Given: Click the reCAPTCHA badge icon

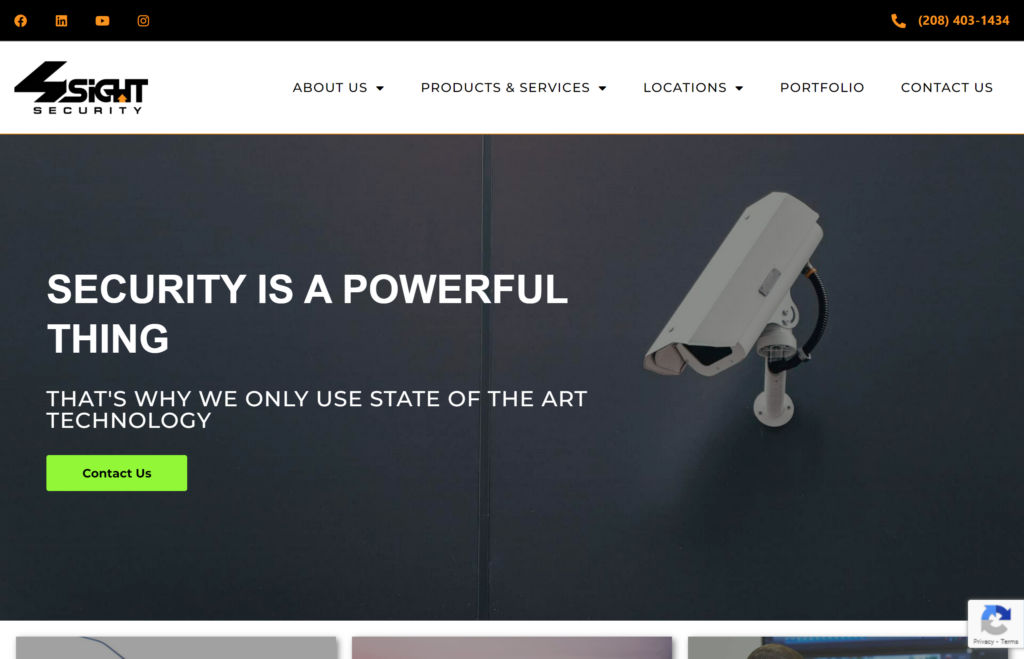Looking at the screenshot, I should click(995, 620).
